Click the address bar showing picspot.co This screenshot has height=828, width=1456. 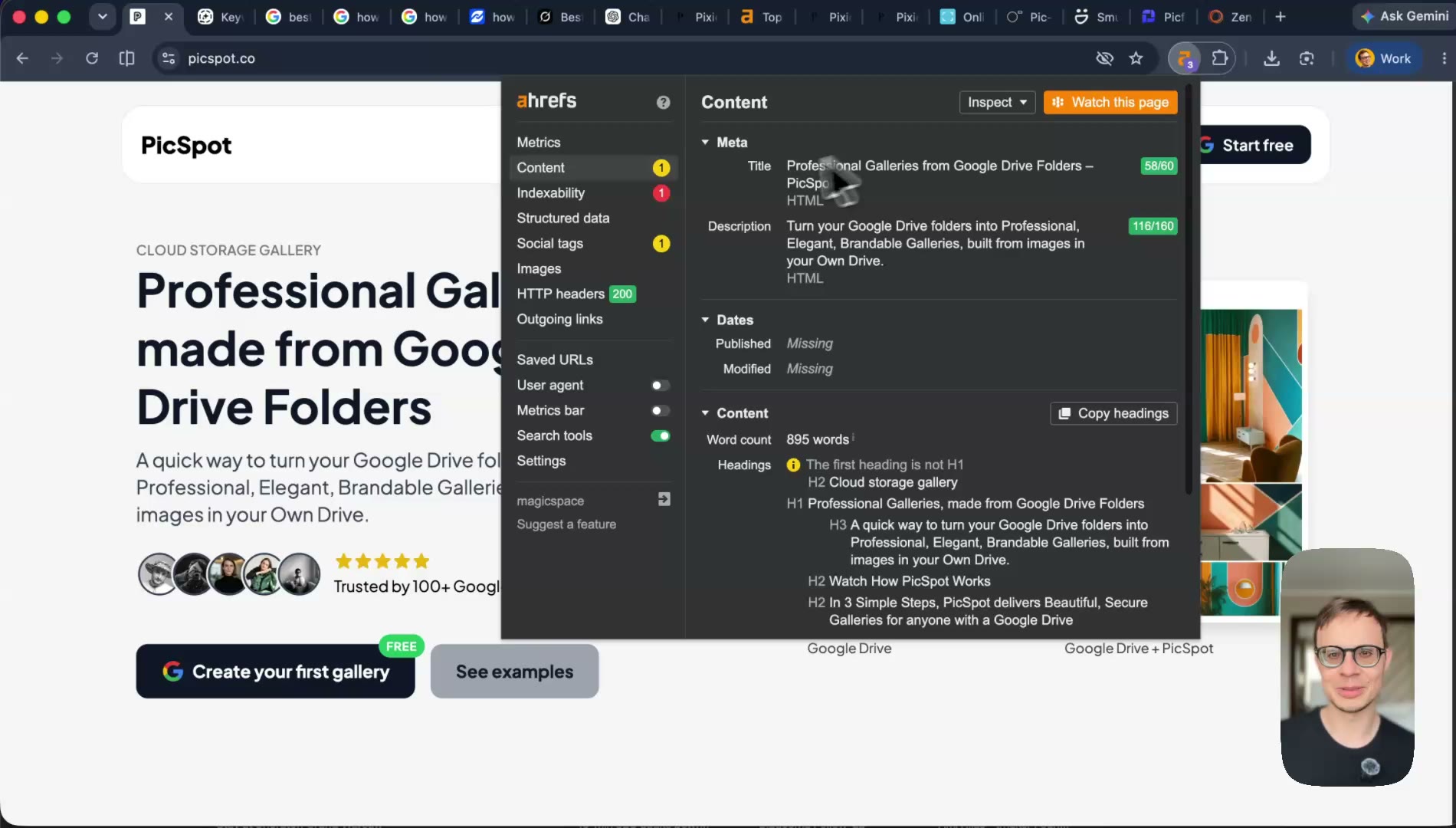pyautogui.click(x=628, y=58)
